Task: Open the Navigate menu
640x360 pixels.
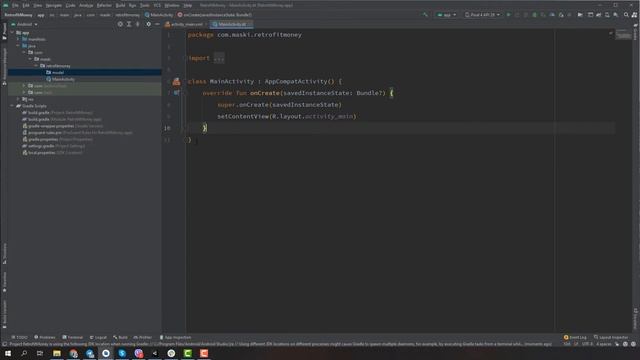Action: tap(53, 5)
